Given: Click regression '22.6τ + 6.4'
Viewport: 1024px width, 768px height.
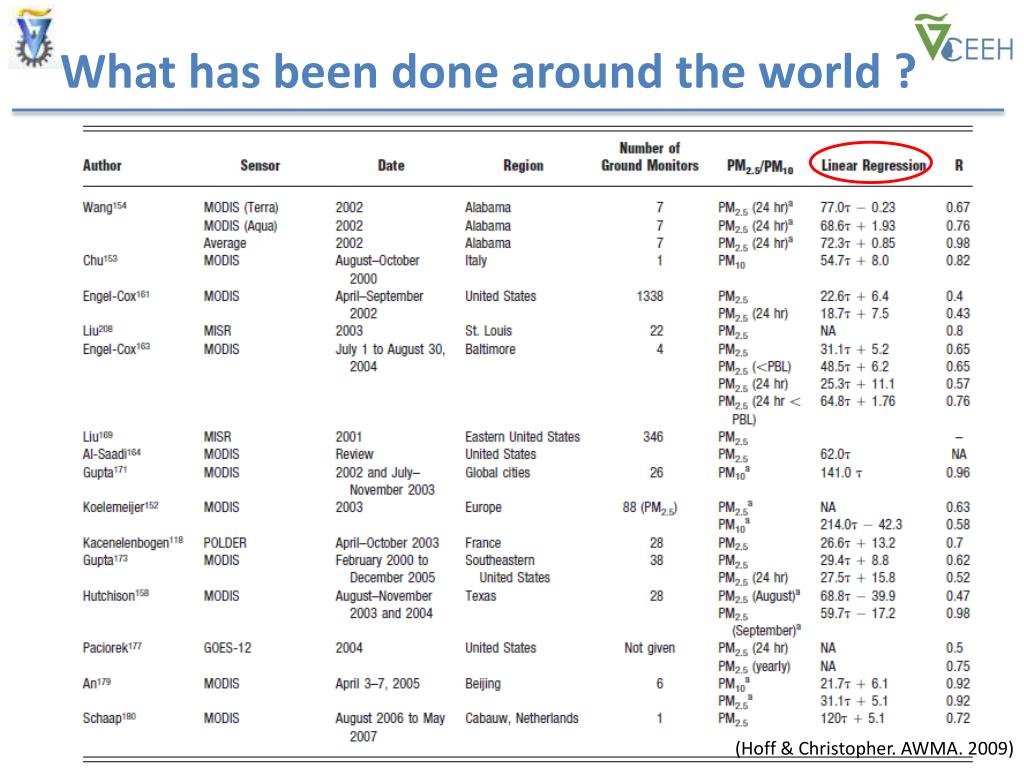Looking at the screenshot, I should coord(854,296).
